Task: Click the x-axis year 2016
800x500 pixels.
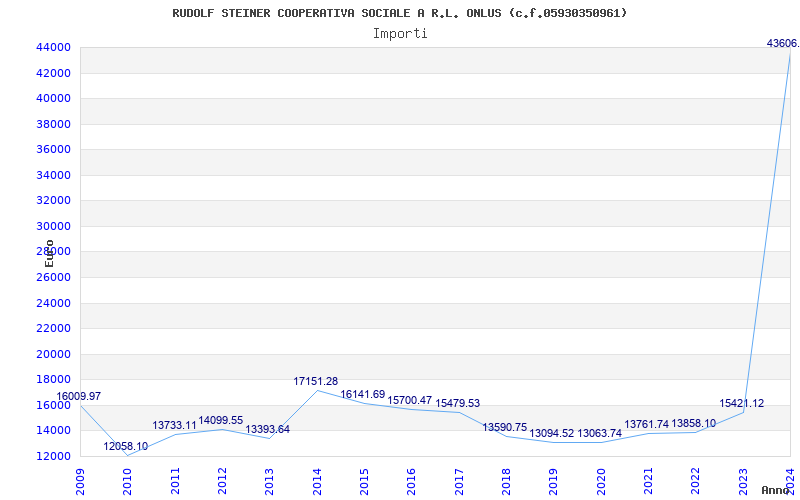Action: [x=412, y=482]
